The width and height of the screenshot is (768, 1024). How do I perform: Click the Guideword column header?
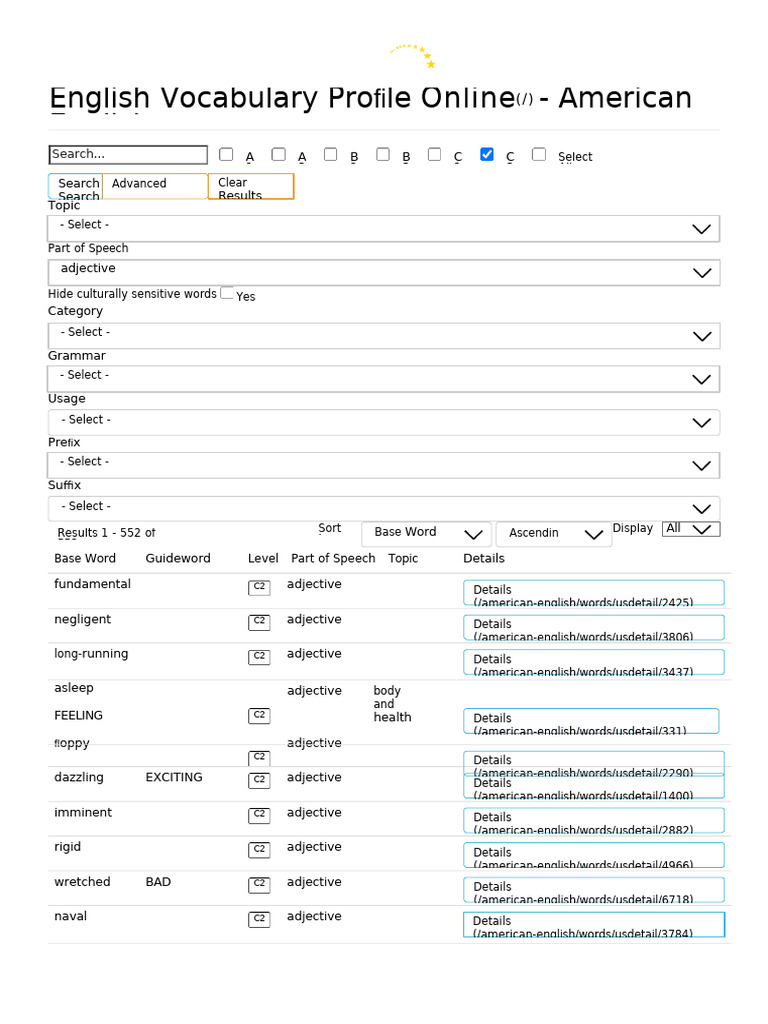click(x=178, y=559)
